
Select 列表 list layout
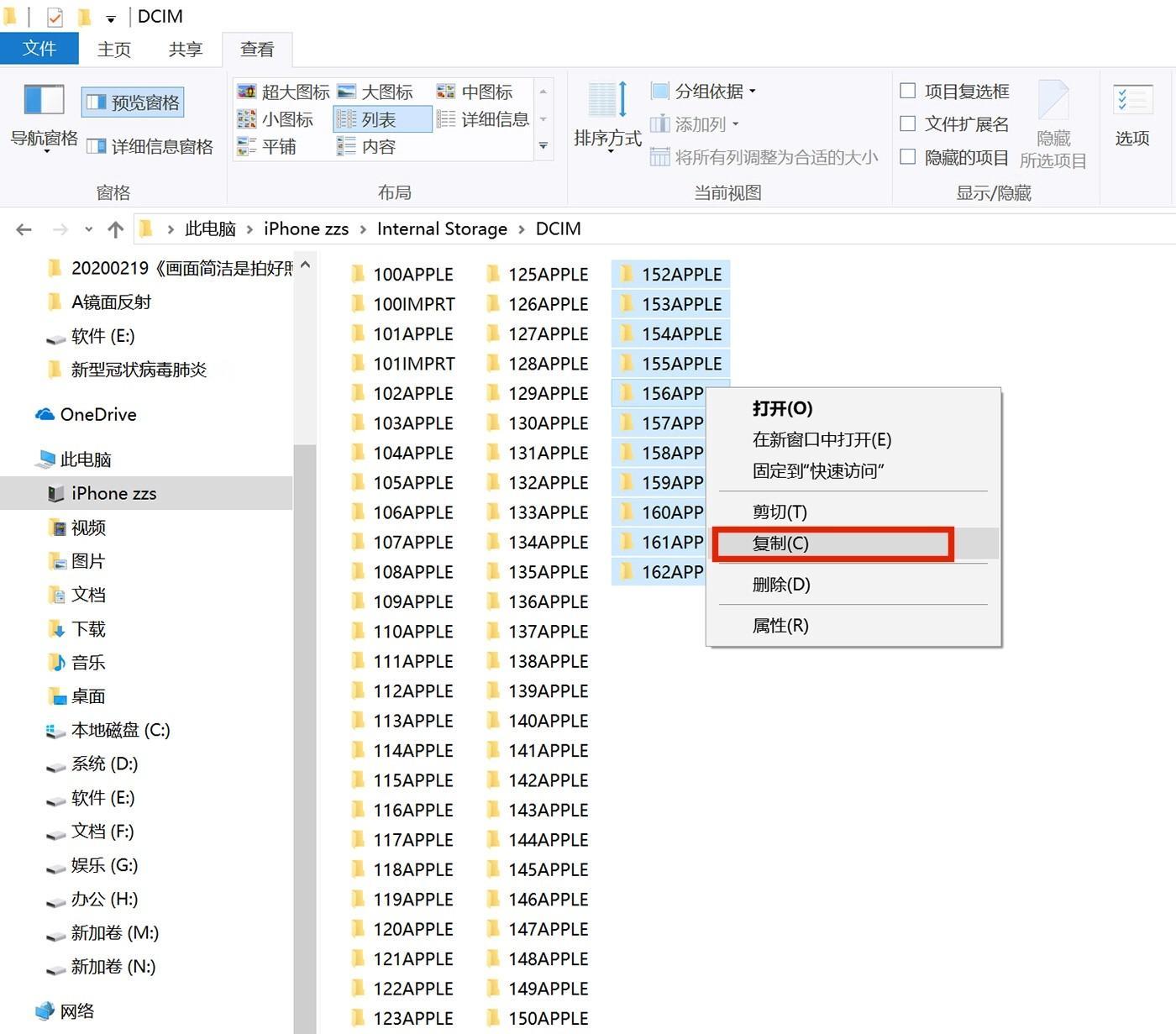[382, 119]
